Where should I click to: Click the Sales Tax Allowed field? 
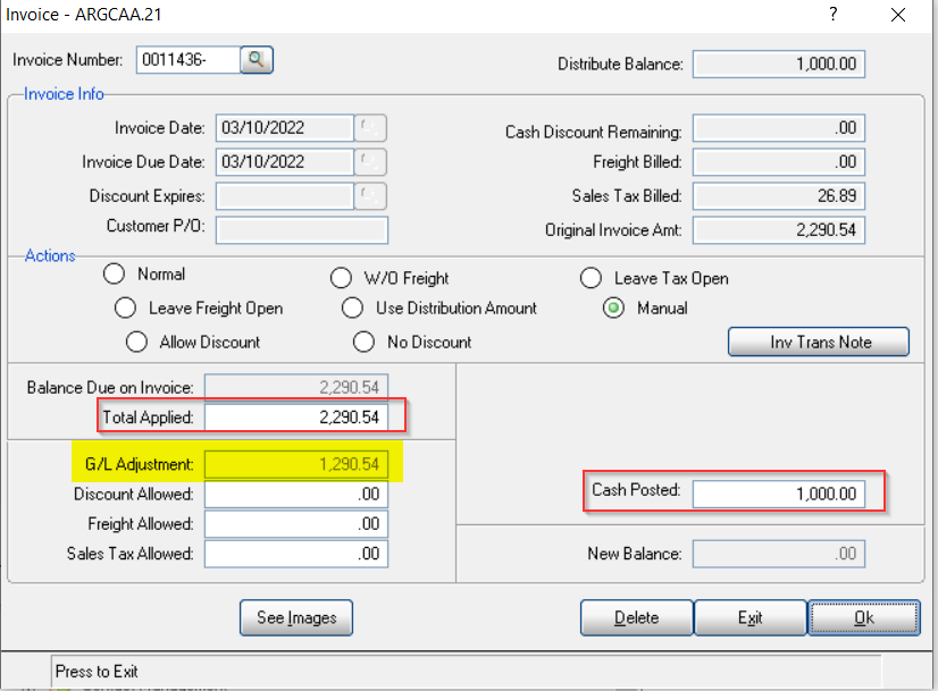tap(296, 554)
